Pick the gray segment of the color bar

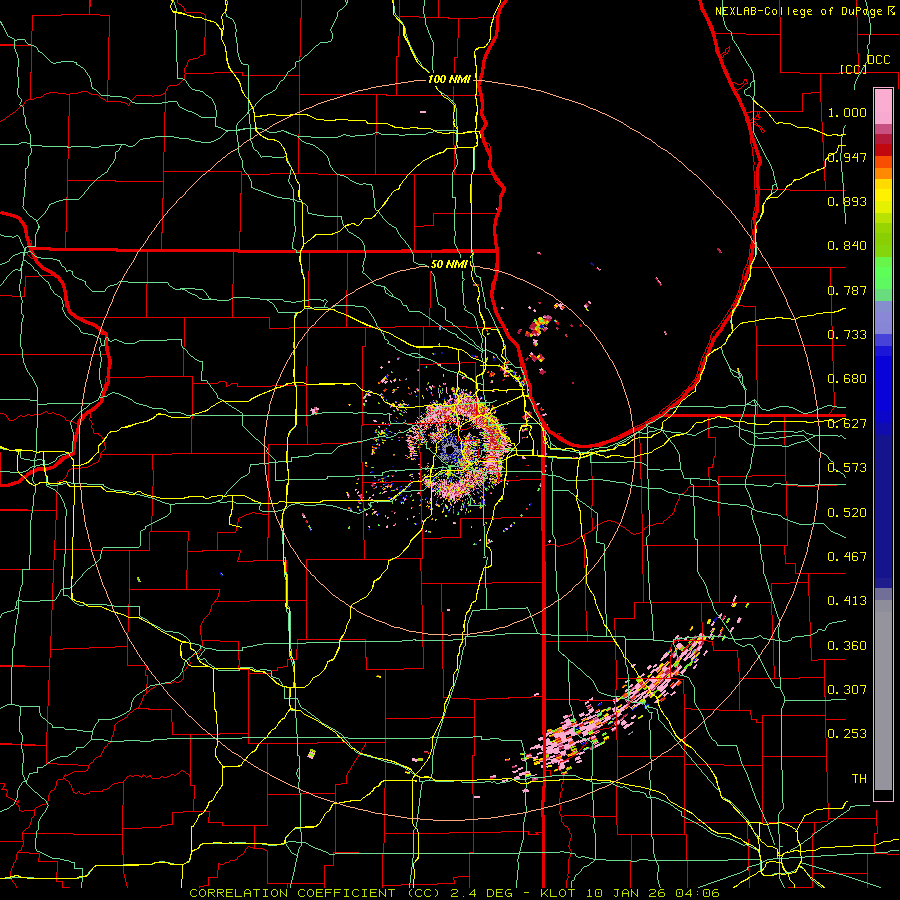(883, 695)
